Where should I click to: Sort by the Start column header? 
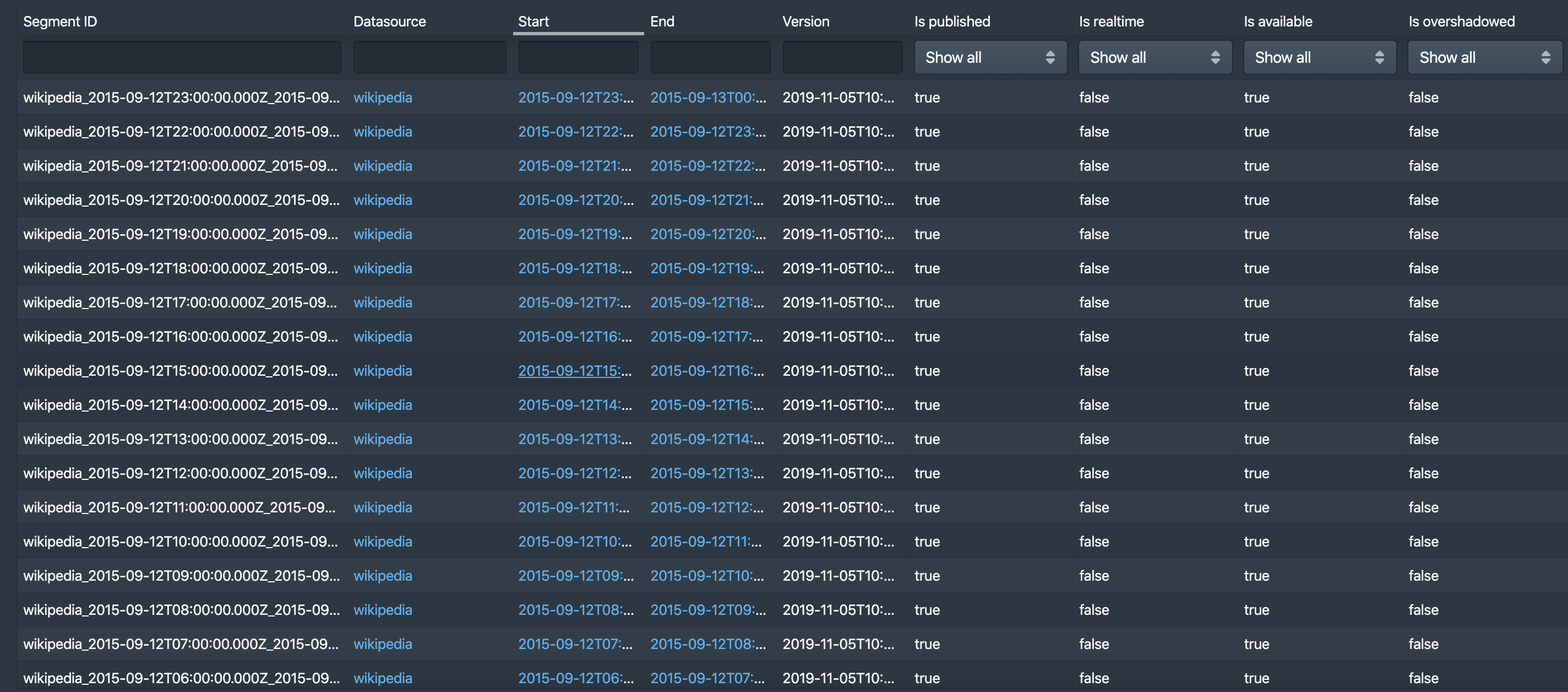533,21
